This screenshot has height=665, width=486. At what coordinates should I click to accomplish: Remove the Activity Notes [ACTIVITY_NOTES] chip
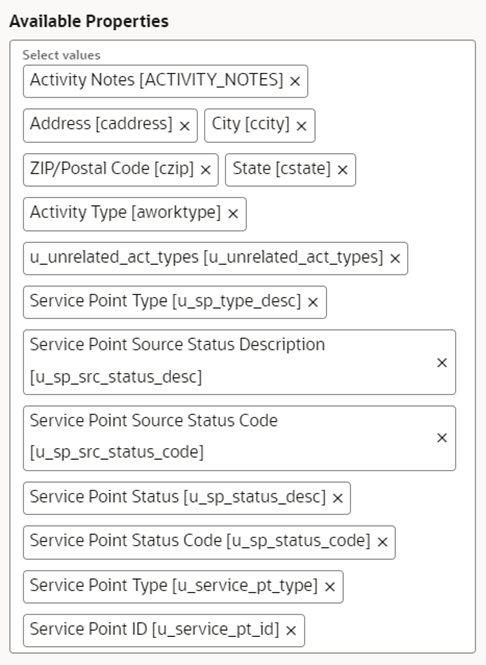(295, 81)
